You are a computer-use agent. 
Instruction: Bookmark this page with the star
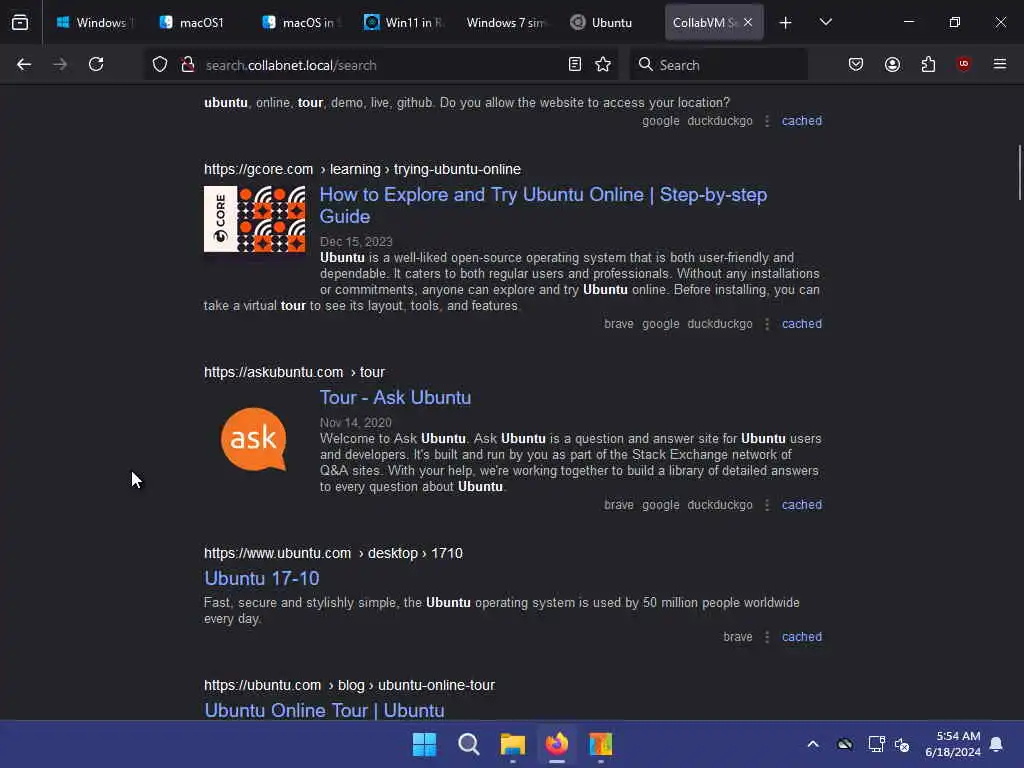point(603,64)
